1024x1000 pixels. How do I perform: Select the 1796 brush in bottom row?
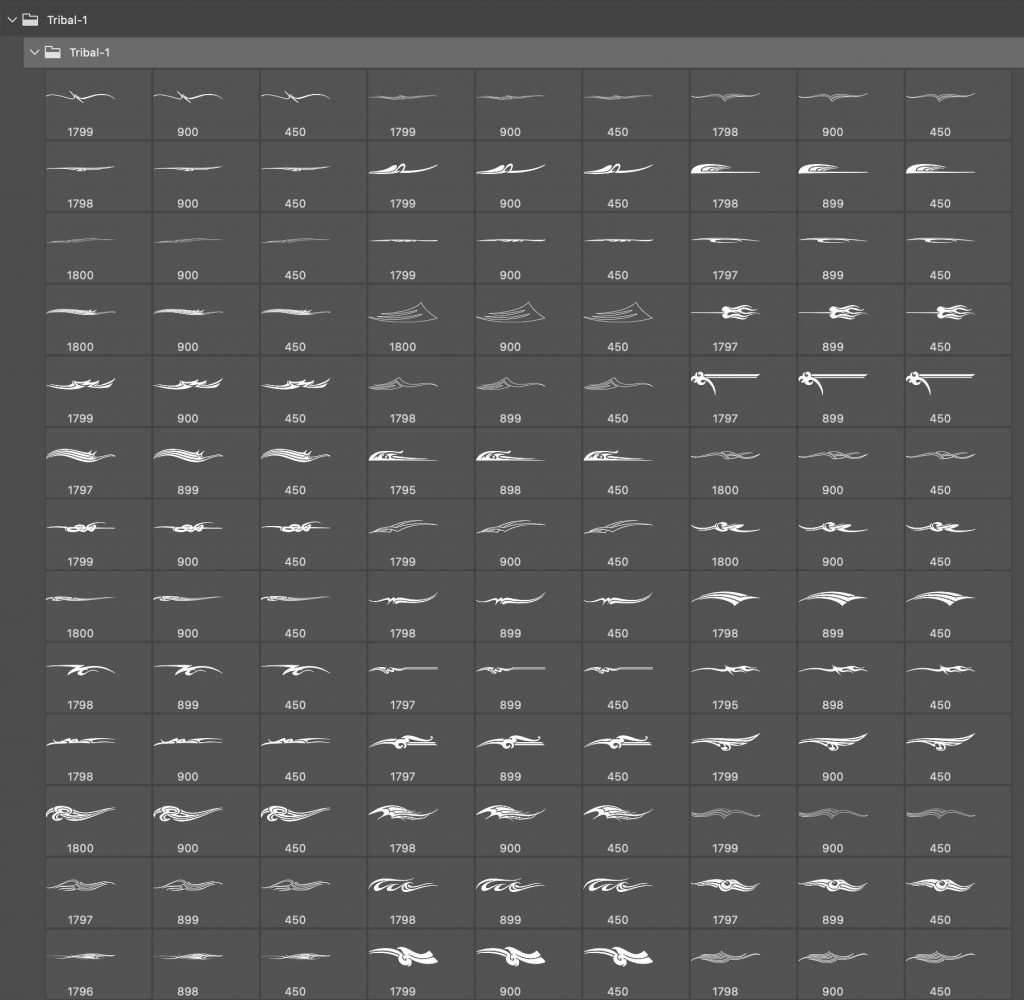tap(80, 964)
